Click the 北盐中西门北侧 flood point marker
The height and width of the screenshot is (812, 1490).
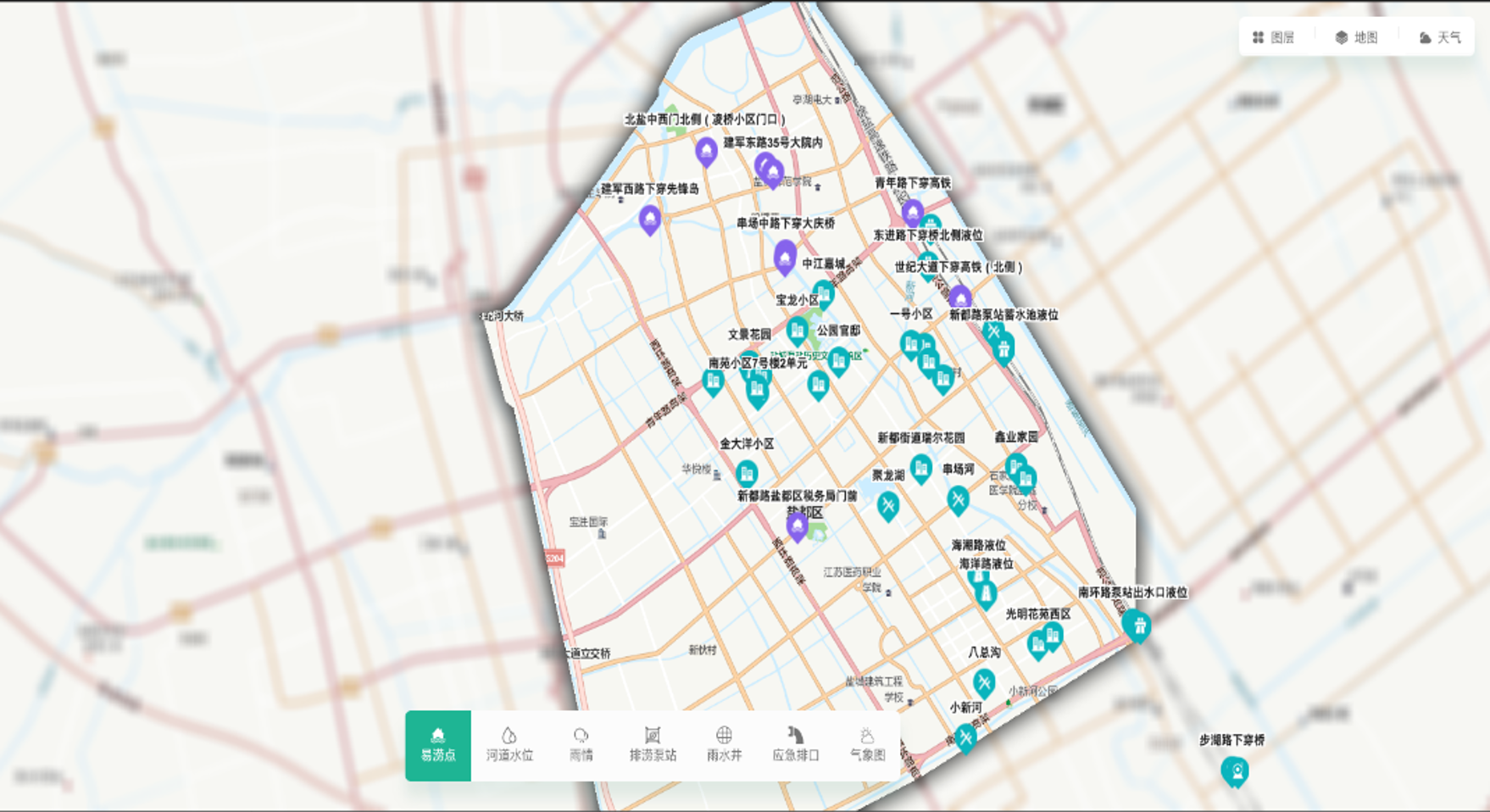[x=706, y=151]
